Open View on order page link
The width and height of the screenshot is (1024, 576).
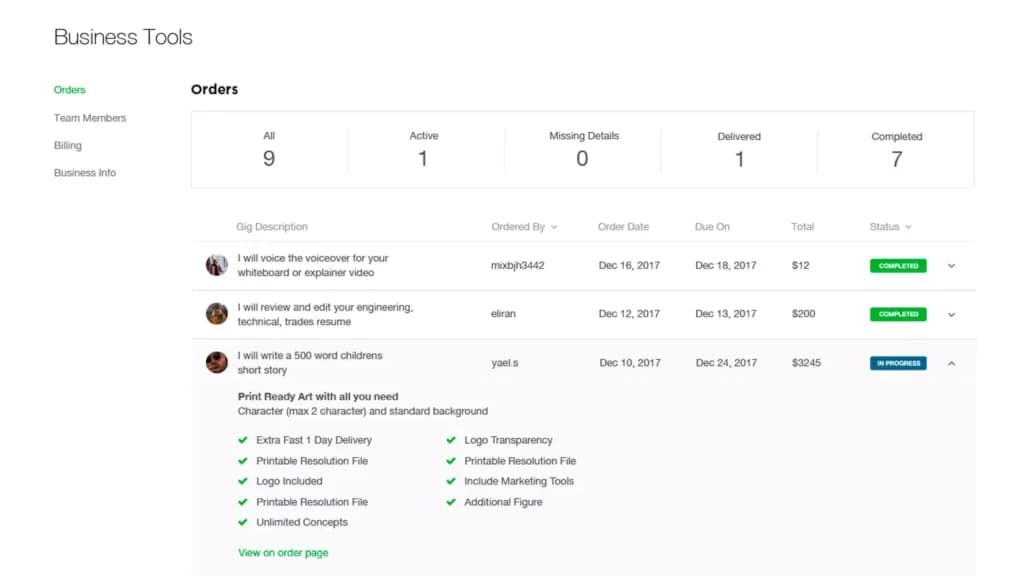click(283, 553)
